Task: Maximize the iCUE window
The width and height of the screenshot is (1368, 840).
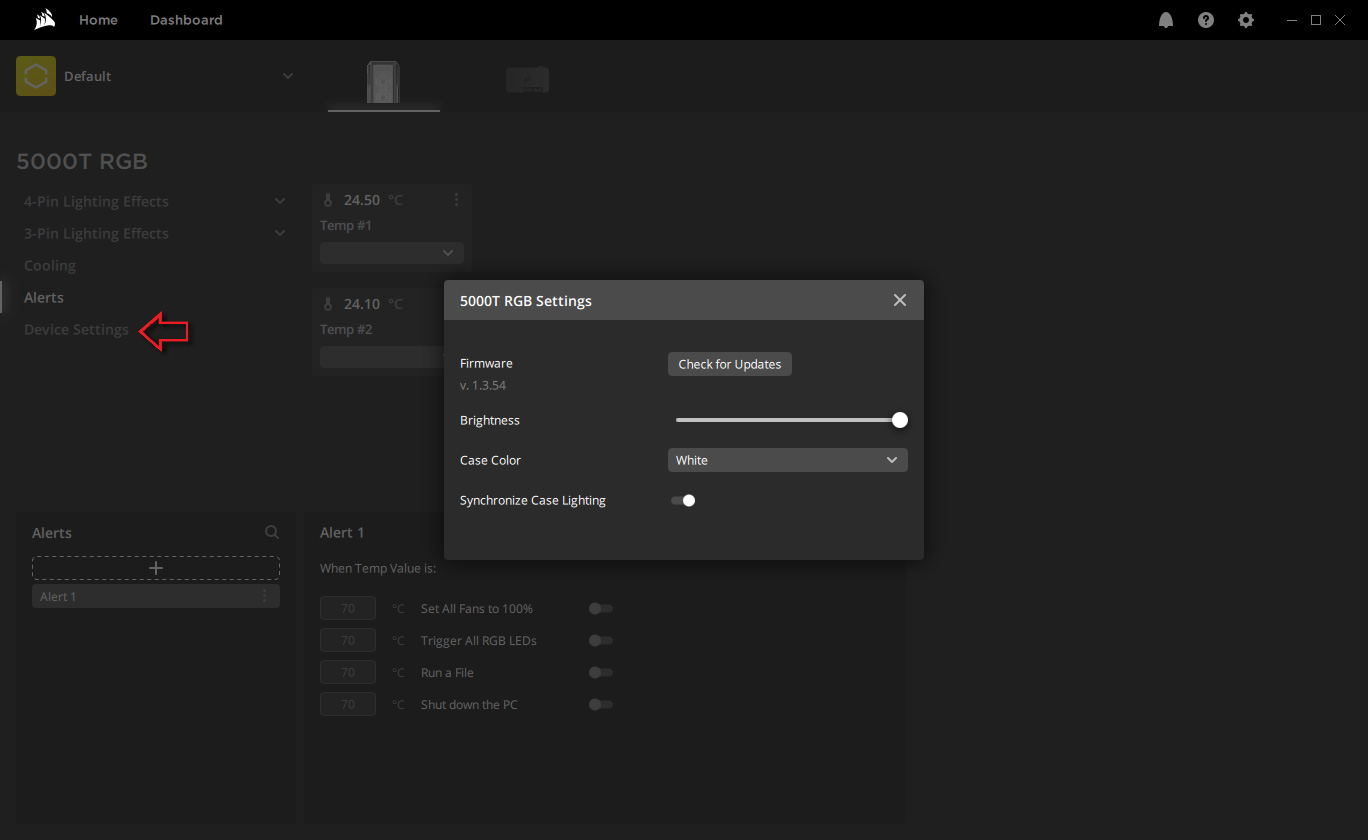Action: click(x=1316, y=20)
